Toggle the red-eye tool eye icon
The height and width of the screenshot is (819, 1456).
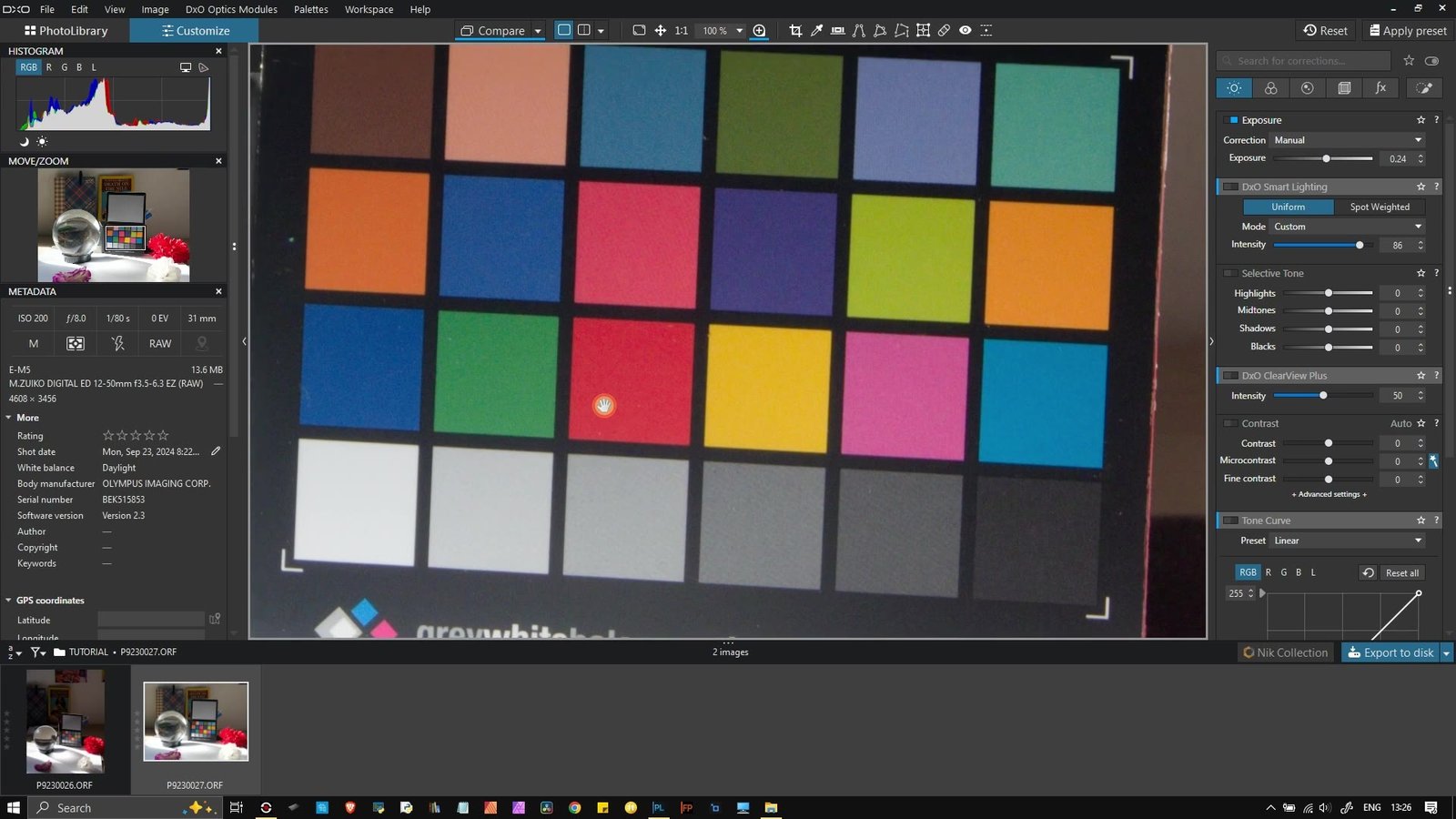tap(966, 30)
